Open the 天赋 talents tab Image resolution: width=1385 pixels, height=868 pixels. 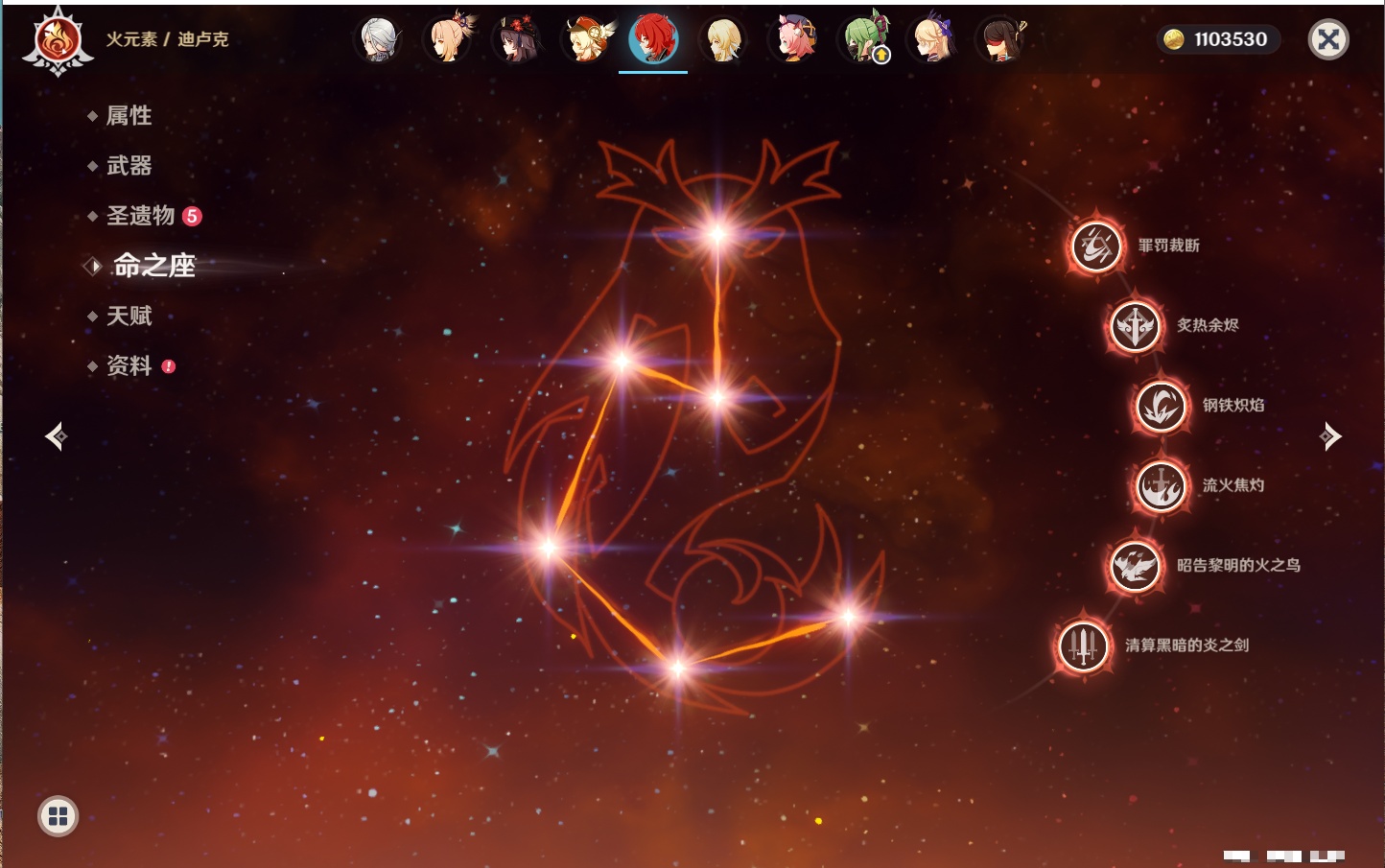129,316
